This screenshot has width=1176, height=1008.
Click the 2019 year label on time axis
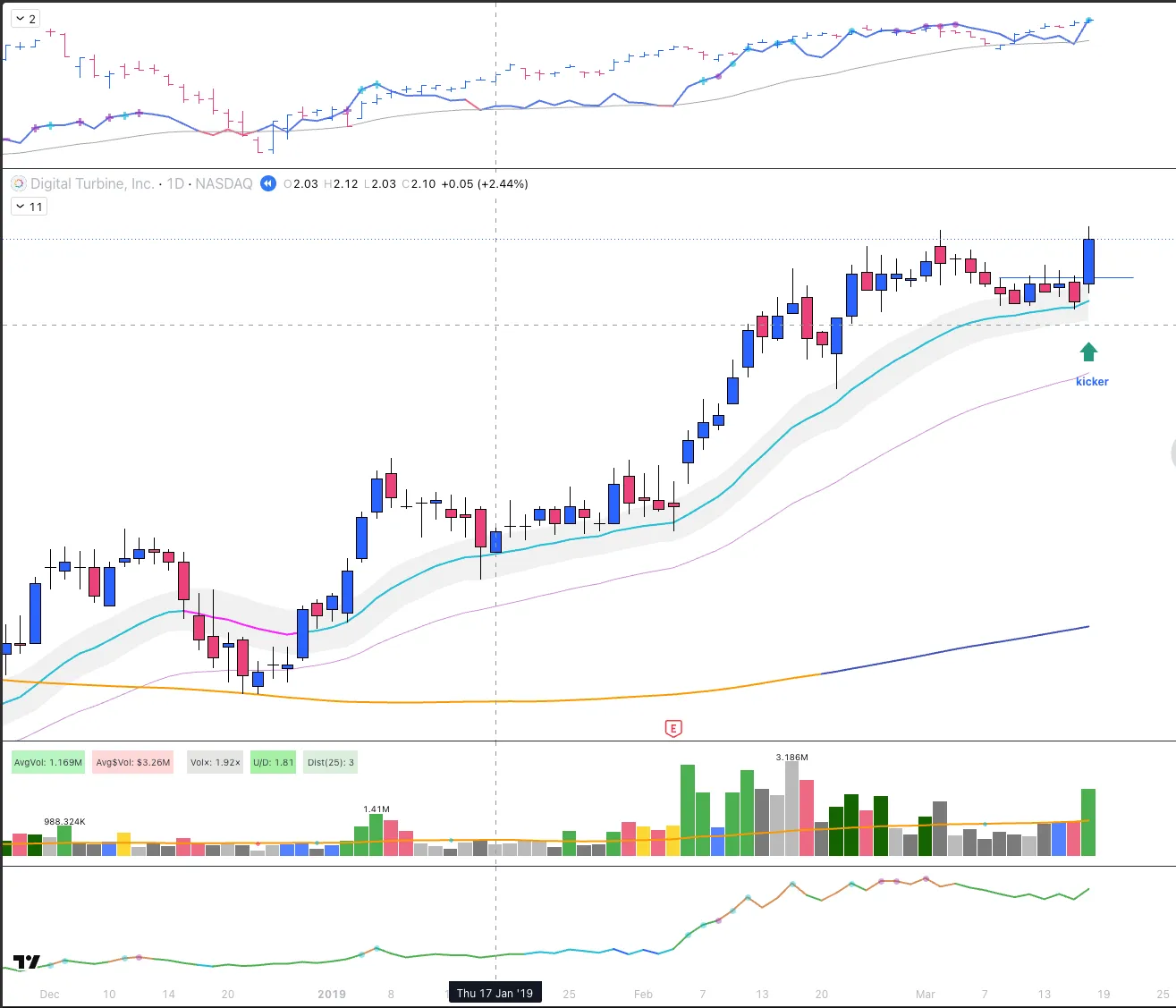click(332, 994)
